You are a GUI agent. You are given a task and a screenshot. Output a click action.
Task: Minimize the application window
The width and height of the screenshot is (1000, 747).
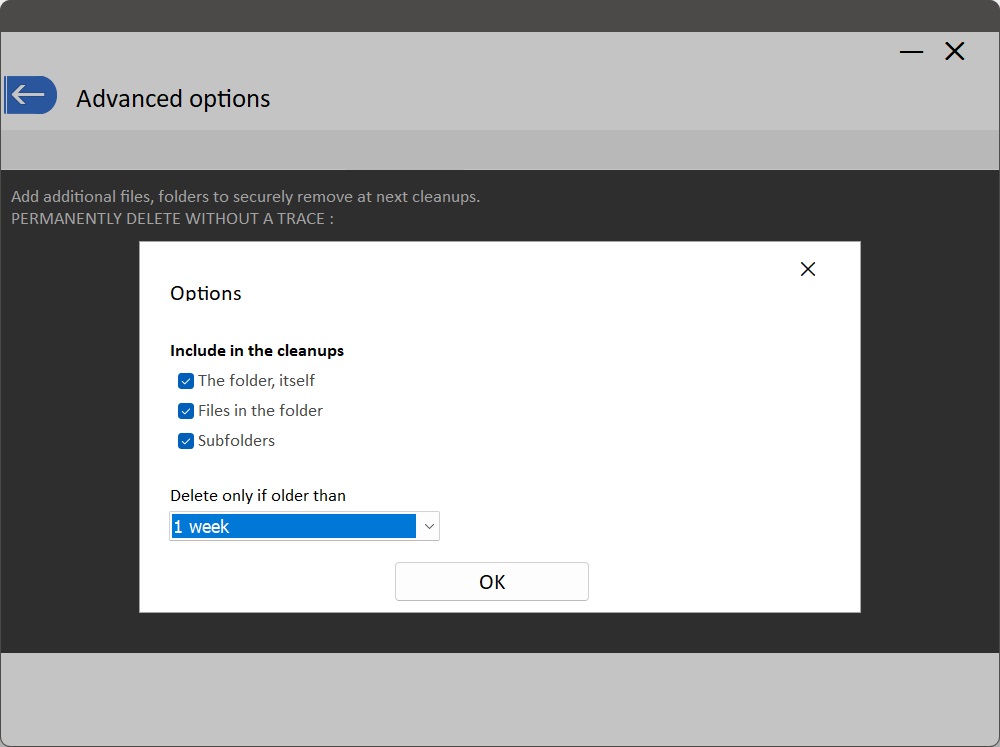(x=911, y=52)
